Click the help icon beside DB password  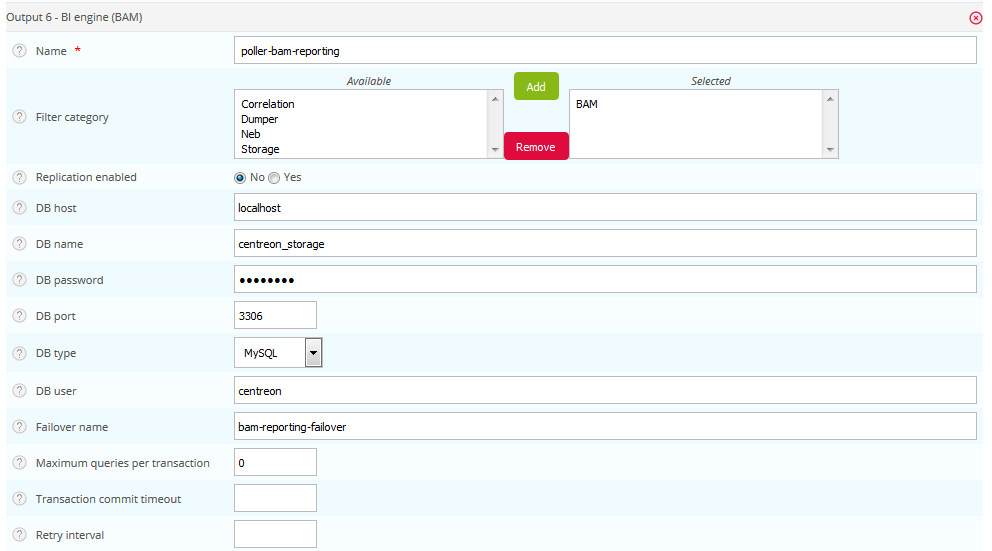[19, 280]
